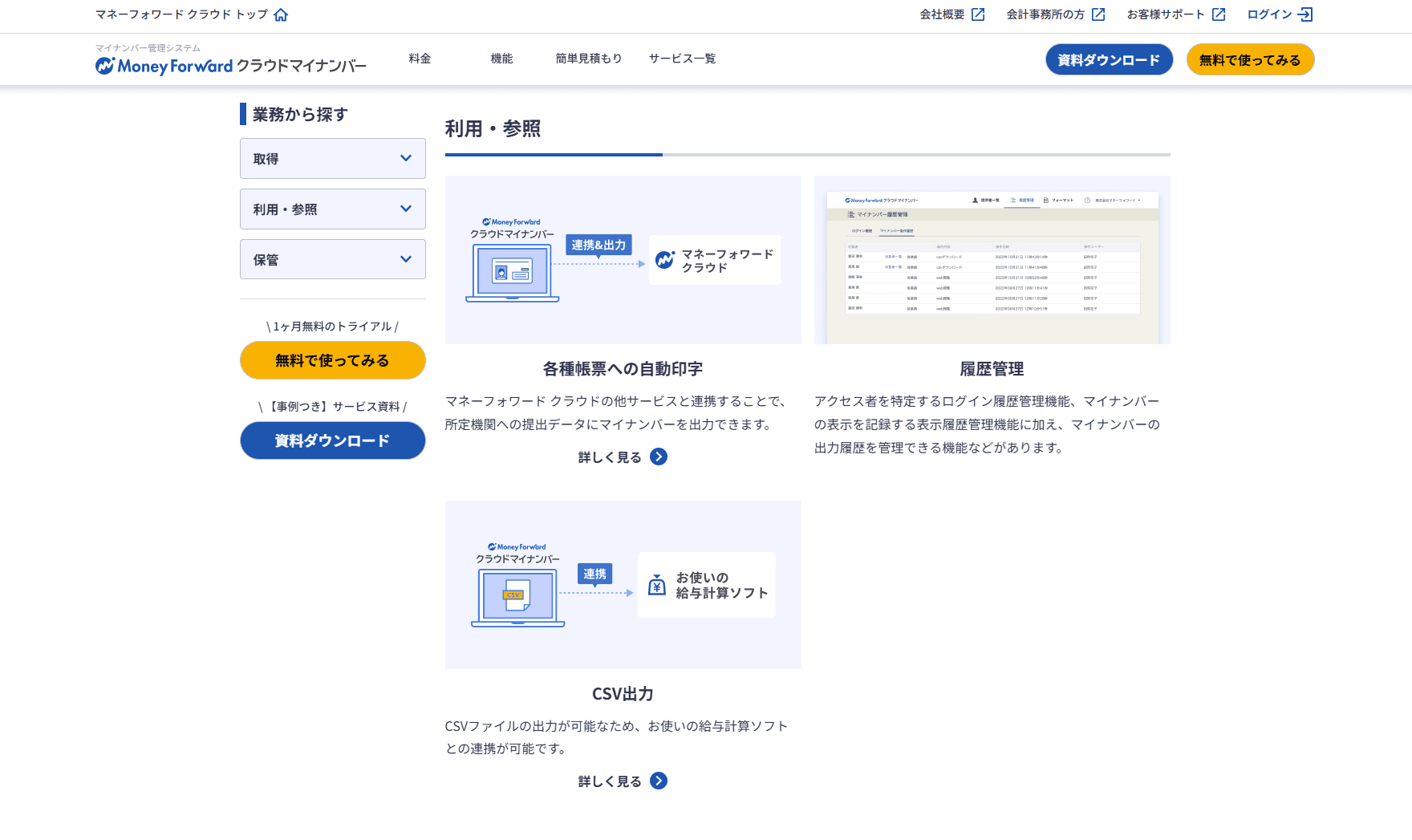Open the 履歴管理 screenshot thumbnail
Screen dimensions: 1412x840
click(992, 260)
